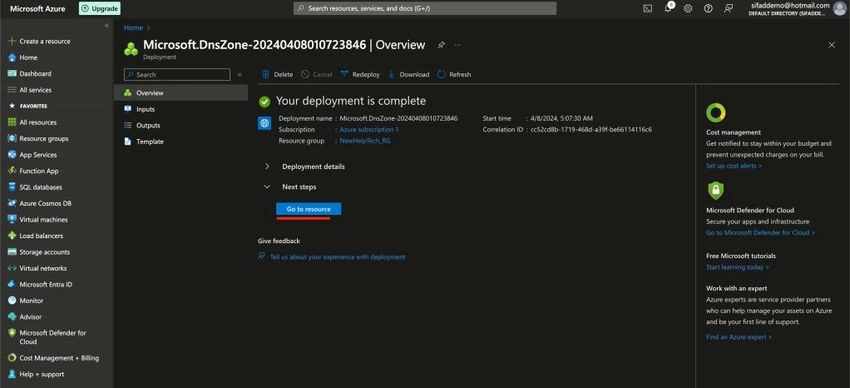Open the account avatar for sifaddemo@hotmail.com
850x388 pixels.
tap(839, 9)
